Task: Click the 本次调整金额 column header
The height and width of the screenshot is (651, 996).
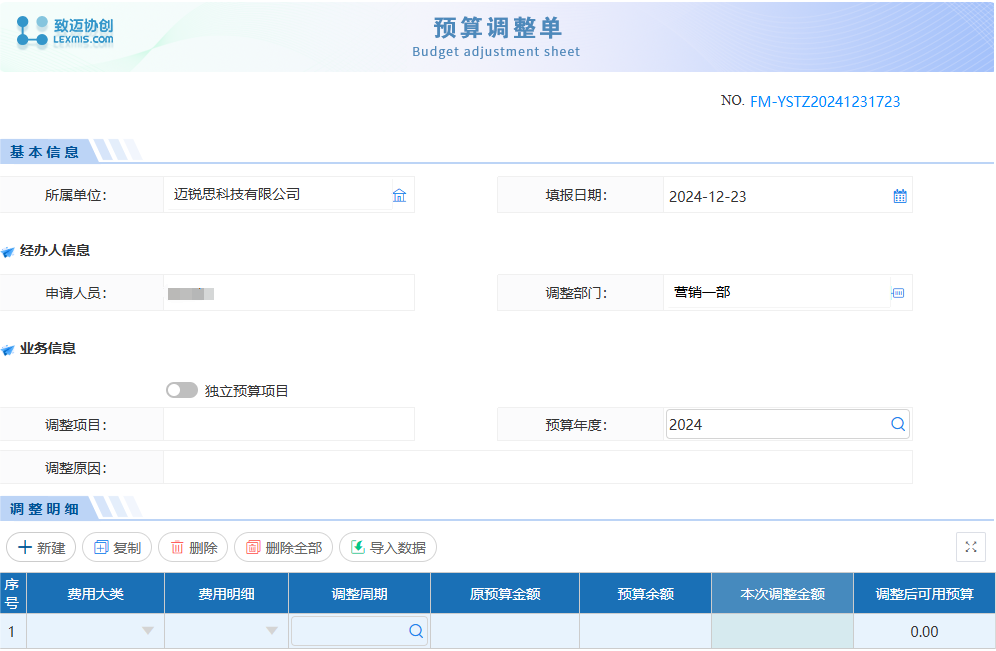Action: click(782, 593)
